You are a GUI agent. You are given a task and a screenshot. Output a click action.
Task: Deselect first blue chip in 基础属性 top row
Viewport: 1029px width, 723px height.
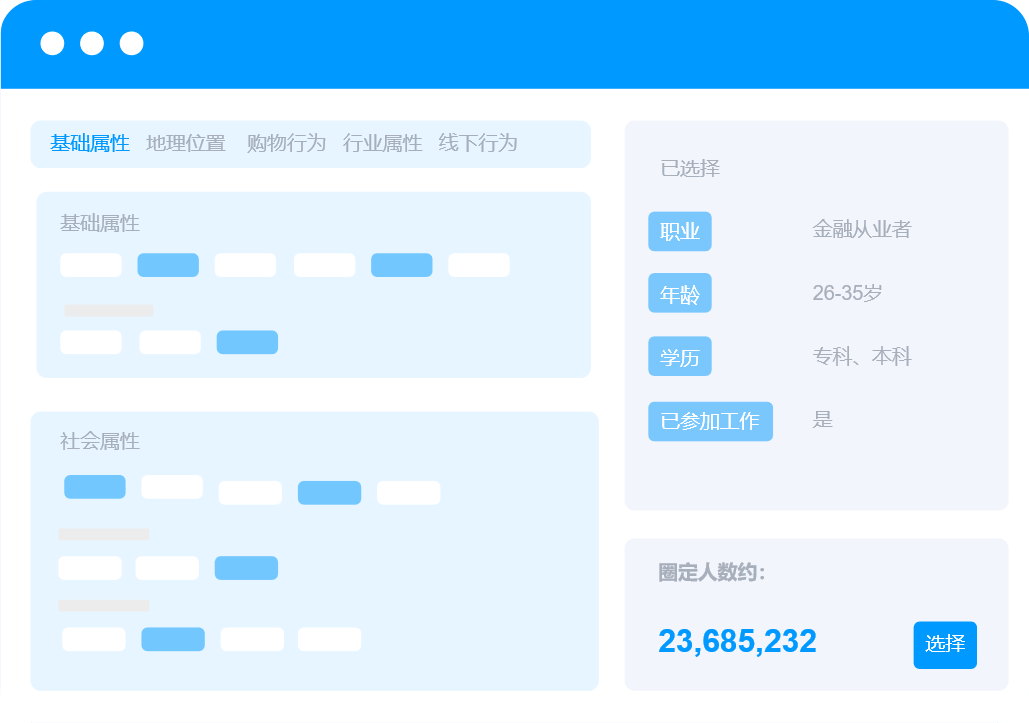pyautogui.click(x=168, y=265)
